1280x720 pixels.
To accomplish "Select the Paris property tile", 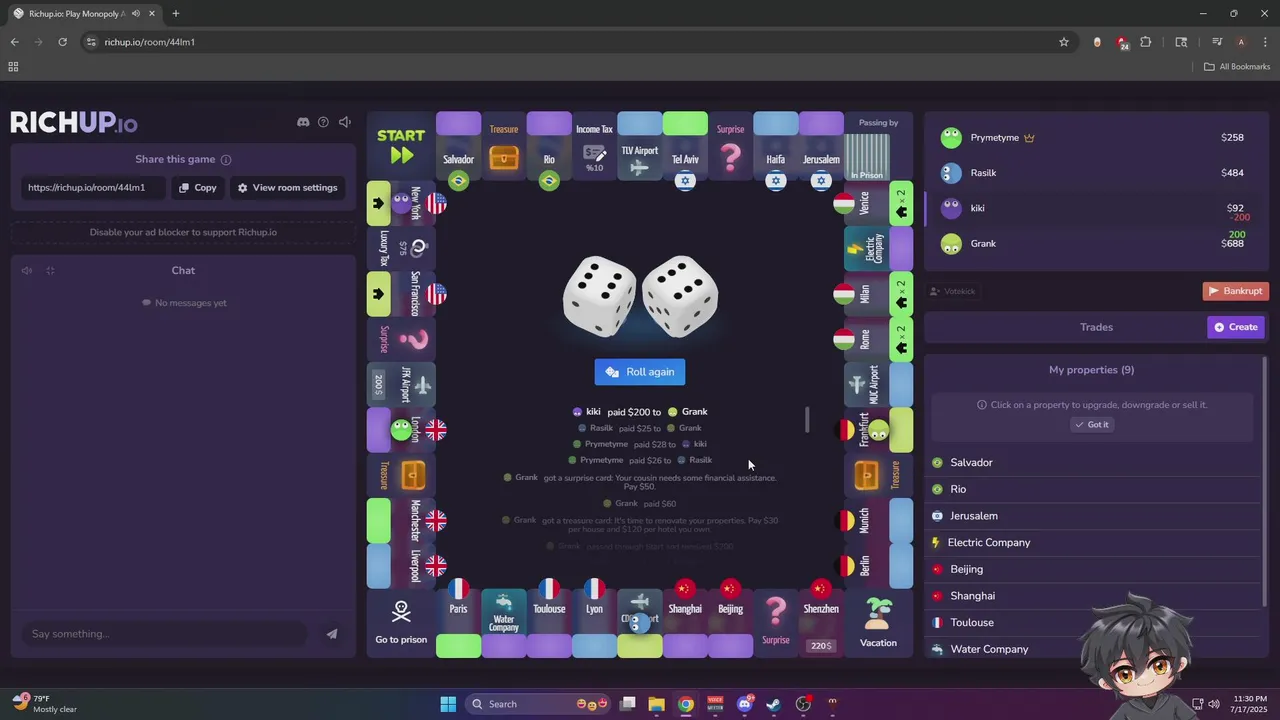I will [458, 623].
